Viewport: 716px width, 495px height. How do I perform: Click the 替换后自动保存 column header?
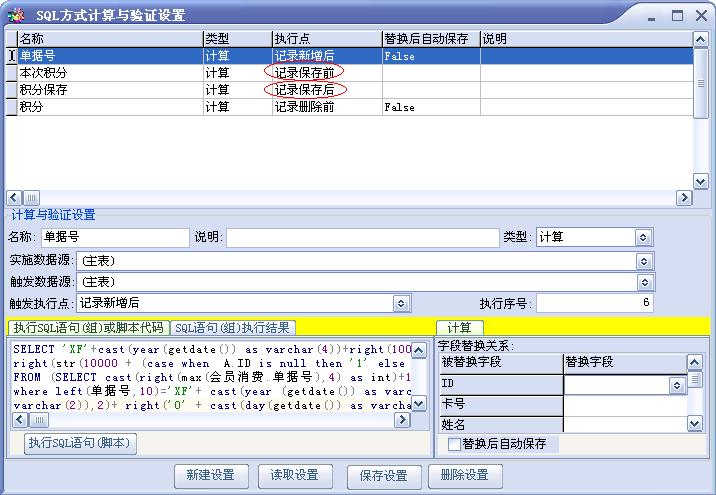coord(431,39)
